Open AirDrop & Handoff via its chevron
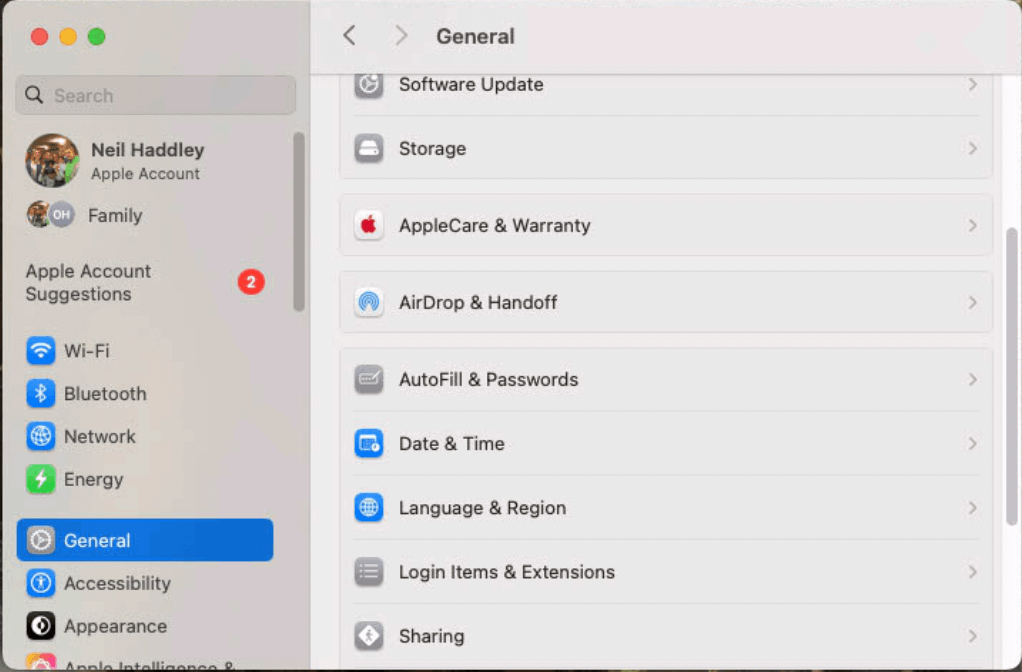 pos(972,302)
